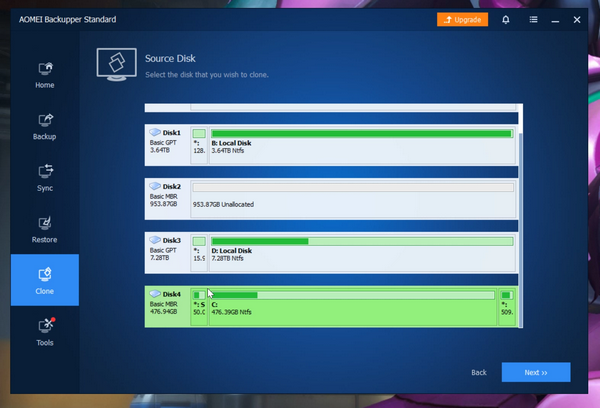Select the Clone sidebar item
The height and width of the screenshot is (408, 600).
point(44,280)
